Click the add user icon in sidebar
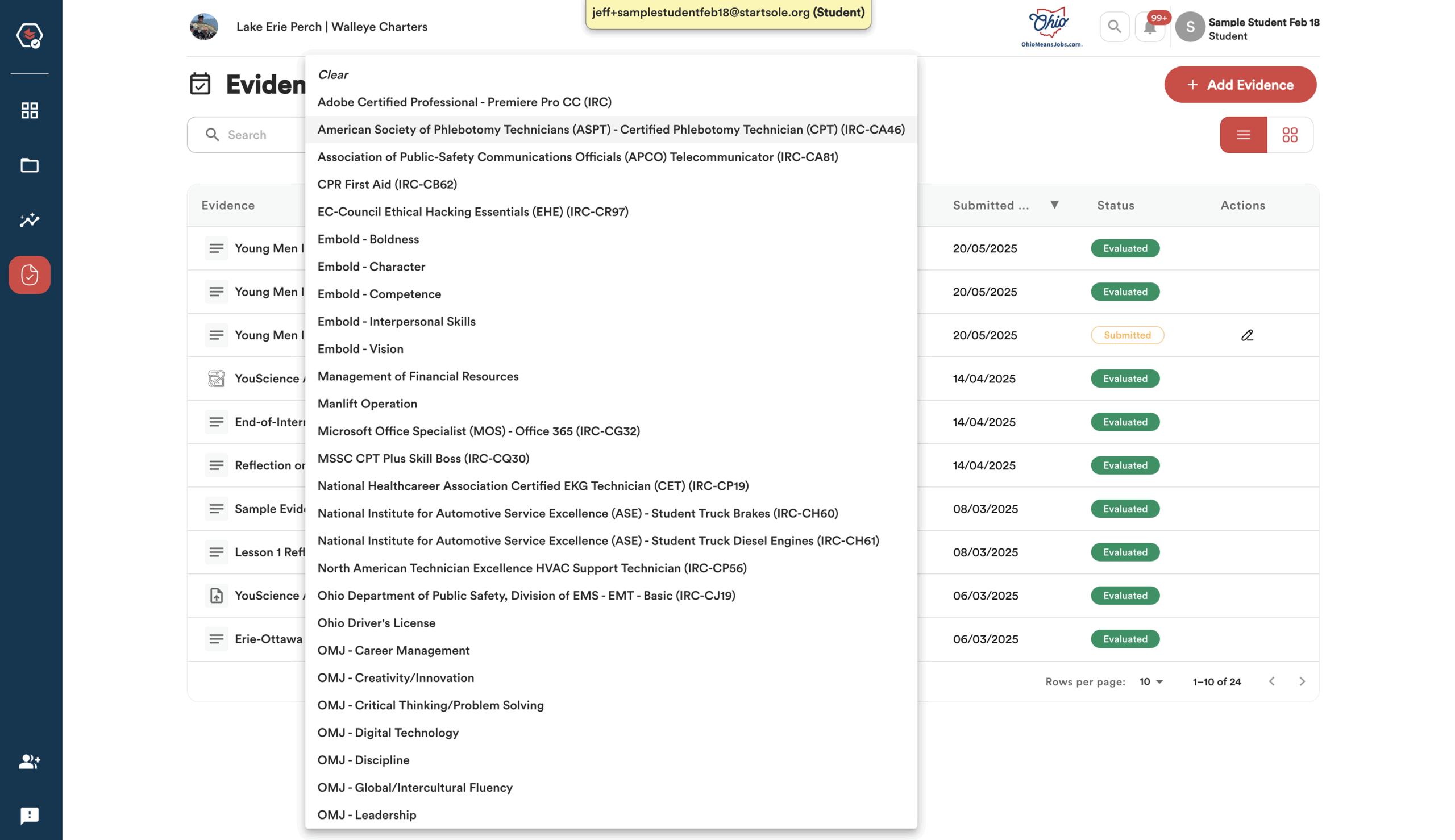 [30, 762]
